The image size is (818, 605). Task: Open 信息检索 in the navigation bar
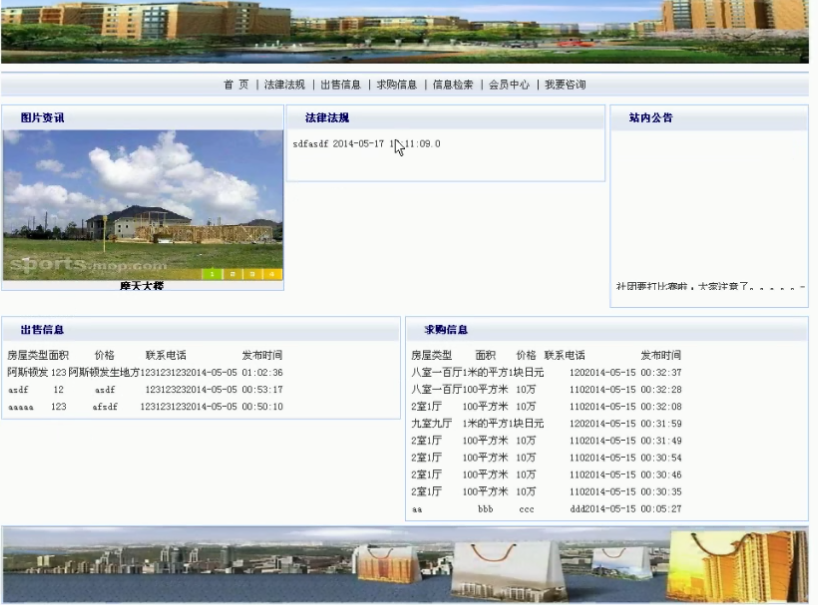pyautogui.click(x=453, y=84)
